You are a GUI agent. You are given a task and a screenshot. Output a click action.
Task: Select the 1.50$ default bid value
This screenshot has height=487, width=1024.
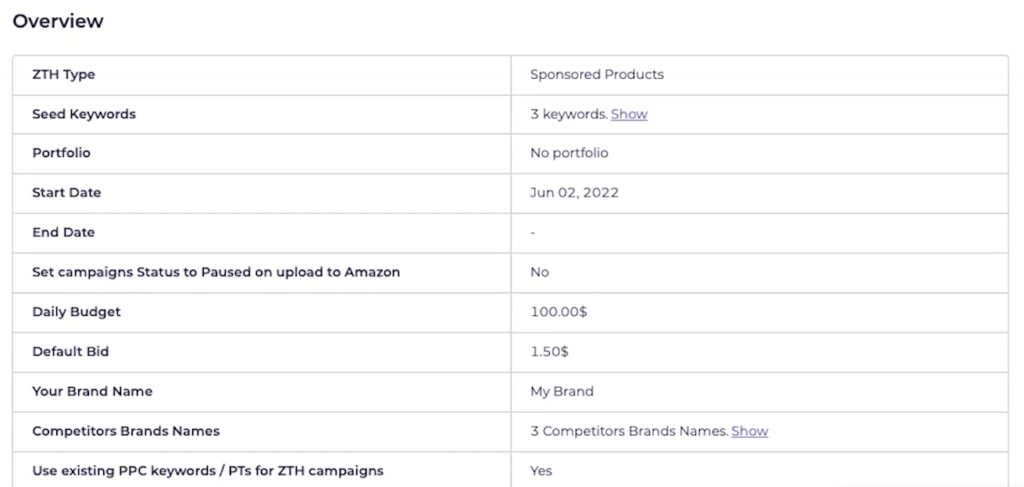[x=549, y=352]
